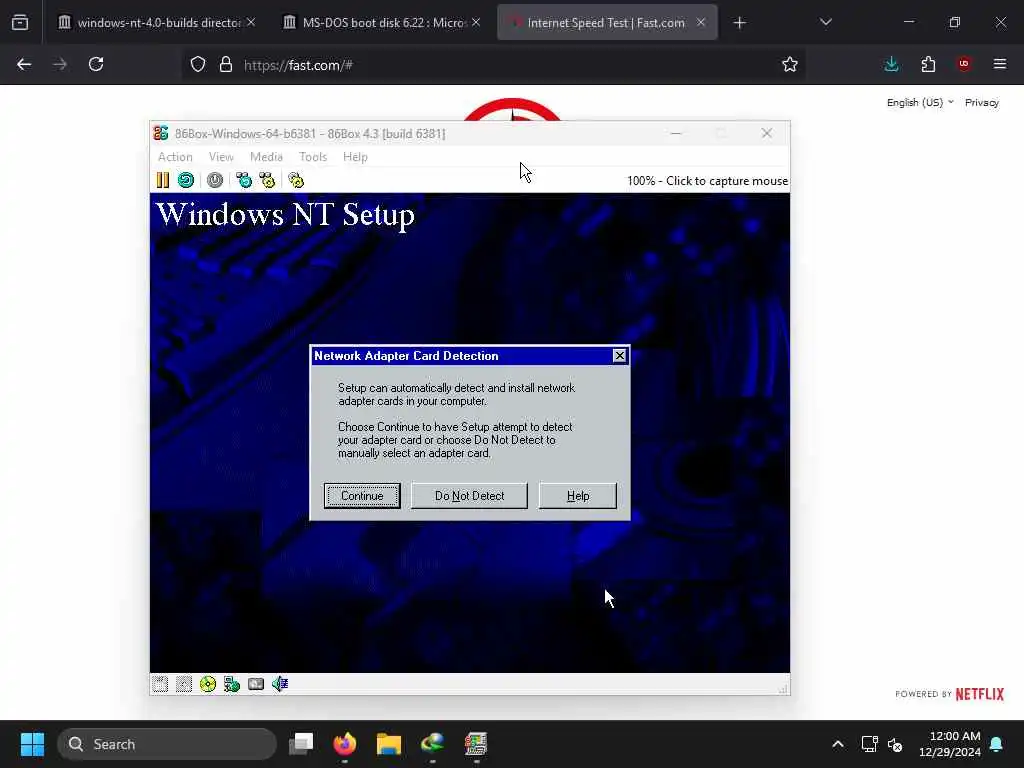Click the sound speaker status bar icon

280,684
